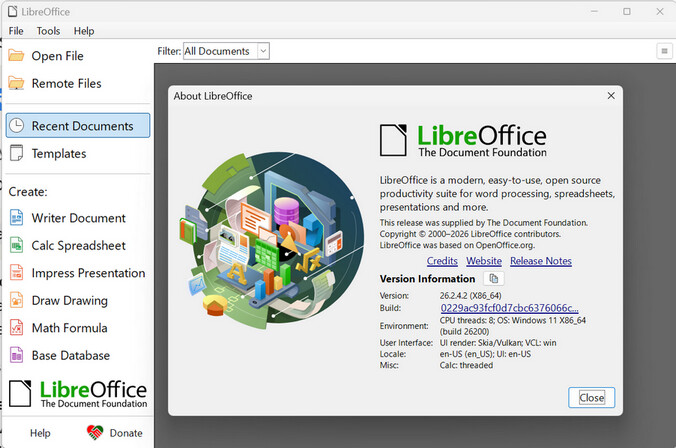The height and width of the screenshot is (448, 676).
Task: Click the Open File folder icon
Action: tap(16, 56)
